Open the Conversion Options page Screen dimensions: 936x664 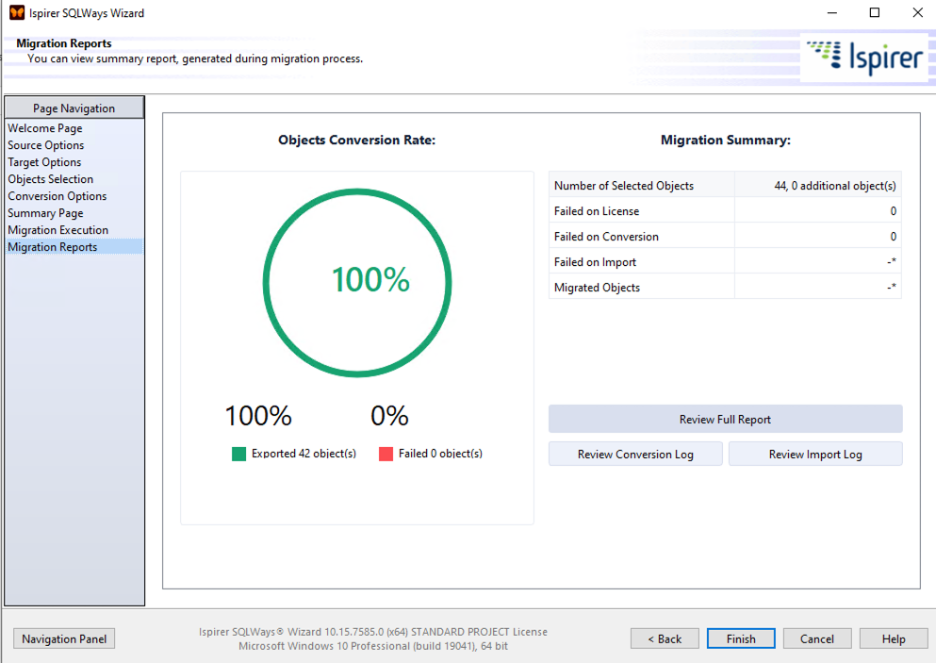(x=58, y=196)
